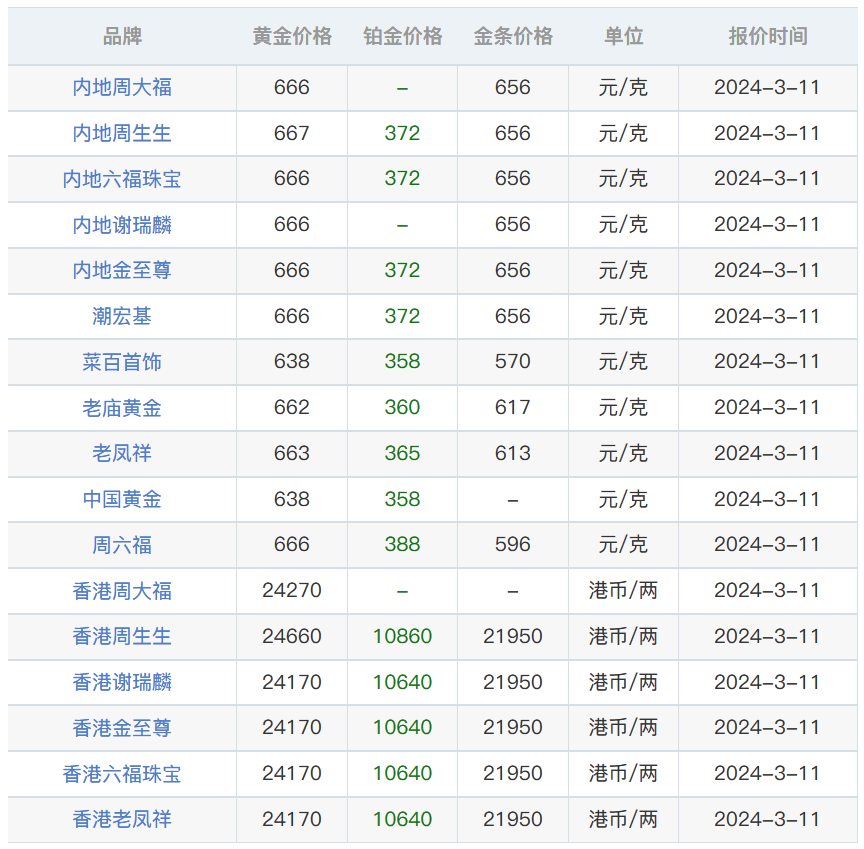Select platinum price 365 in 老凤祥 row
This screenshot has height=849, width=864.
(x=402, y=453)
